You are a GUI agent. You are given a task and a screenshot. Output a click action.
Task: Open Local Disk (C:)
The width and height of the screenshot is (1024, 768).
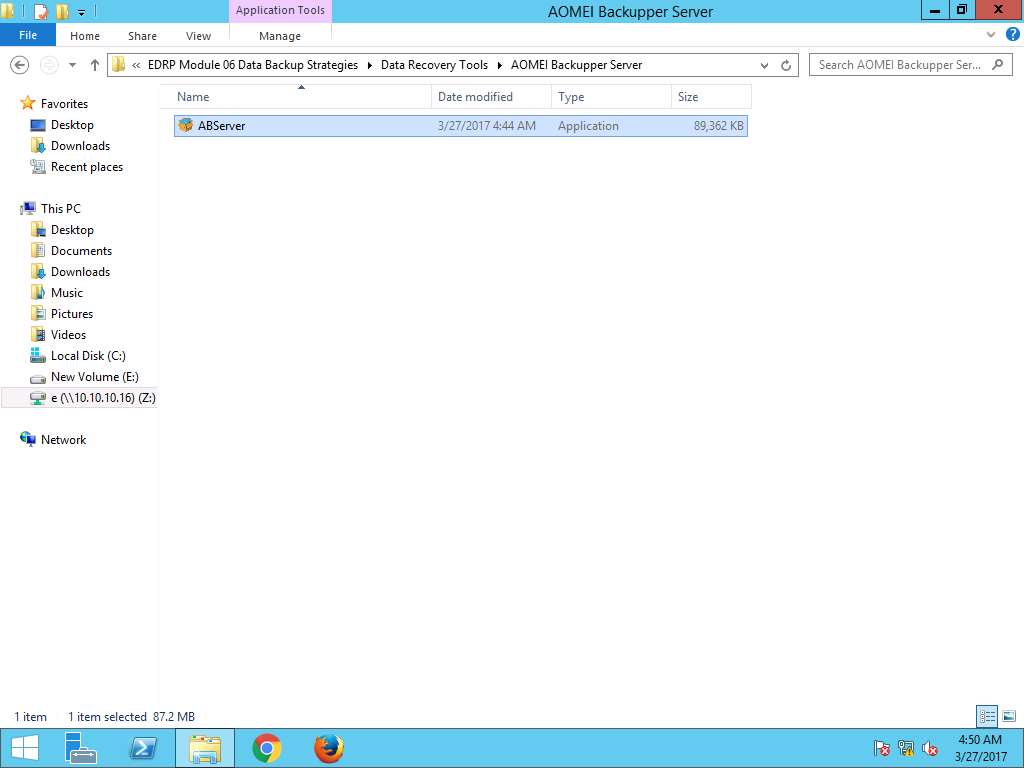point(88,356)
